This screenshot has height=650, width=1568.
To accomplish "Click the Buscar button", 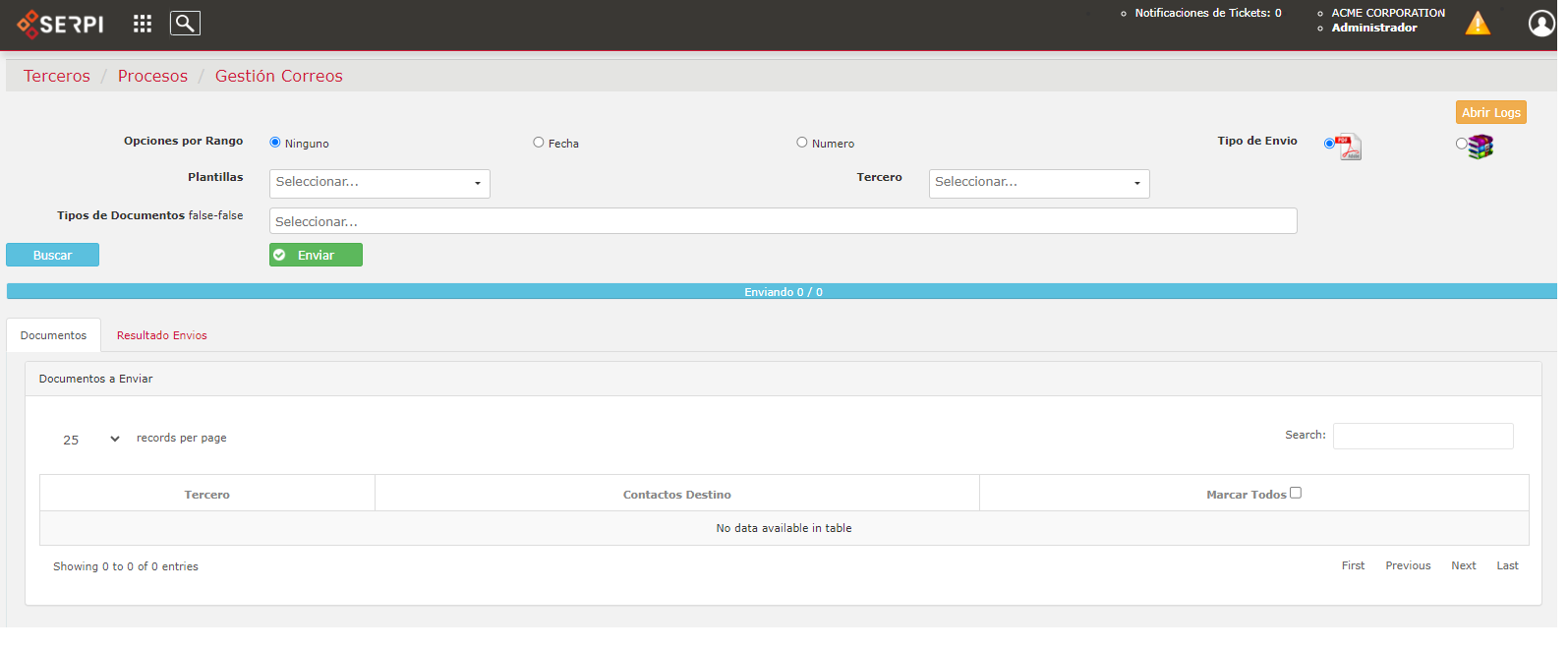I will point(53,256).
